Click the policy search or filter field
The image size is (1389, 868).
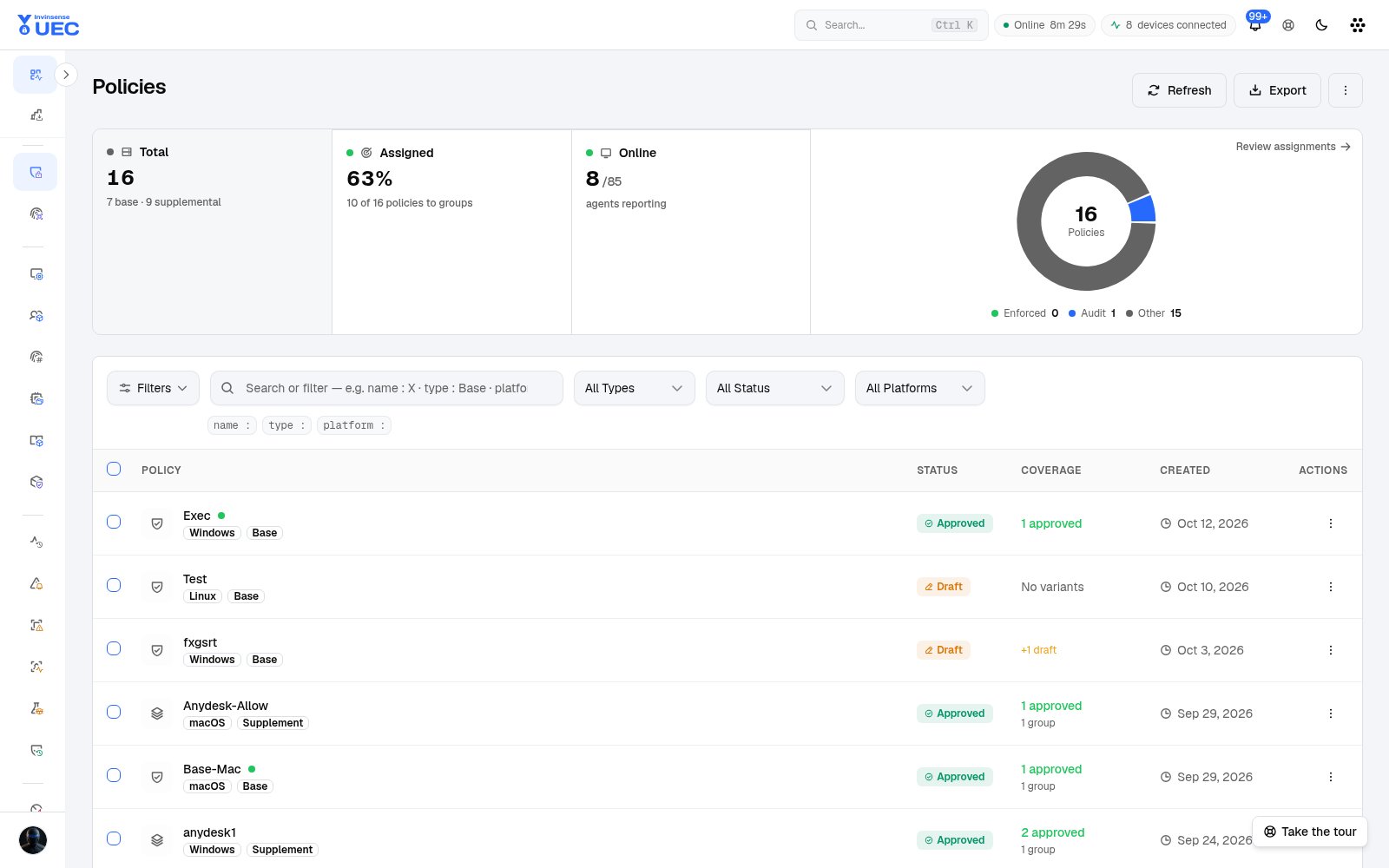[x=386, y=388]
